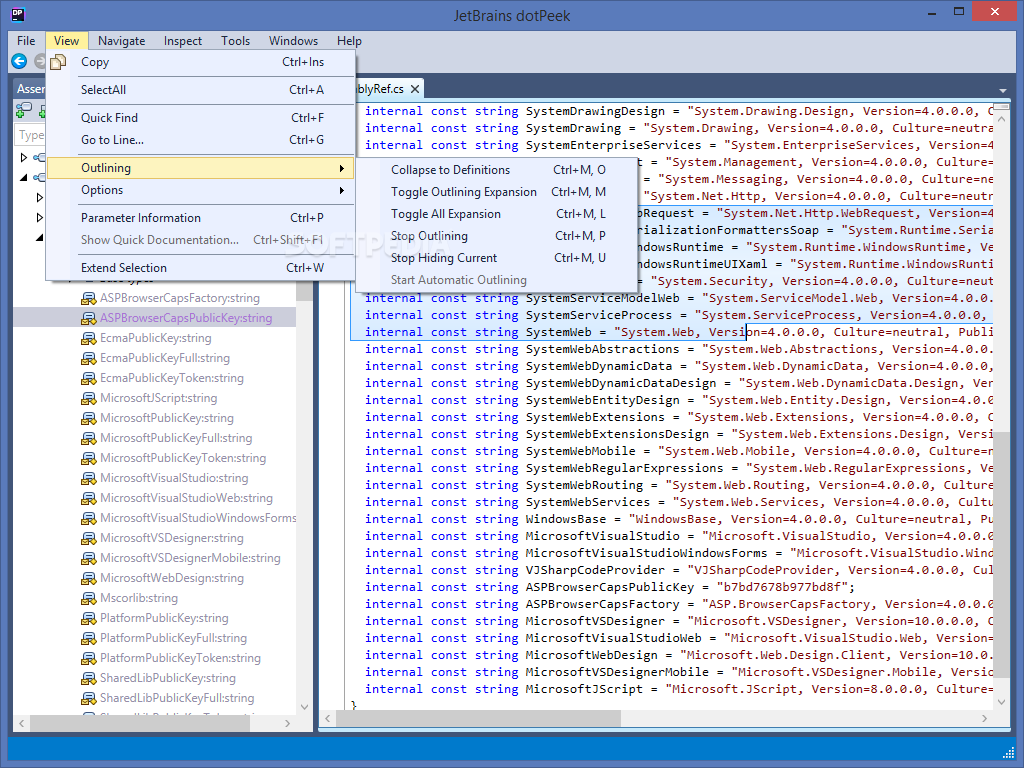Close the AssemblyRef.cs tab
The height and width of the screenshot is (768, 1024).
click(x=415, y=89)
